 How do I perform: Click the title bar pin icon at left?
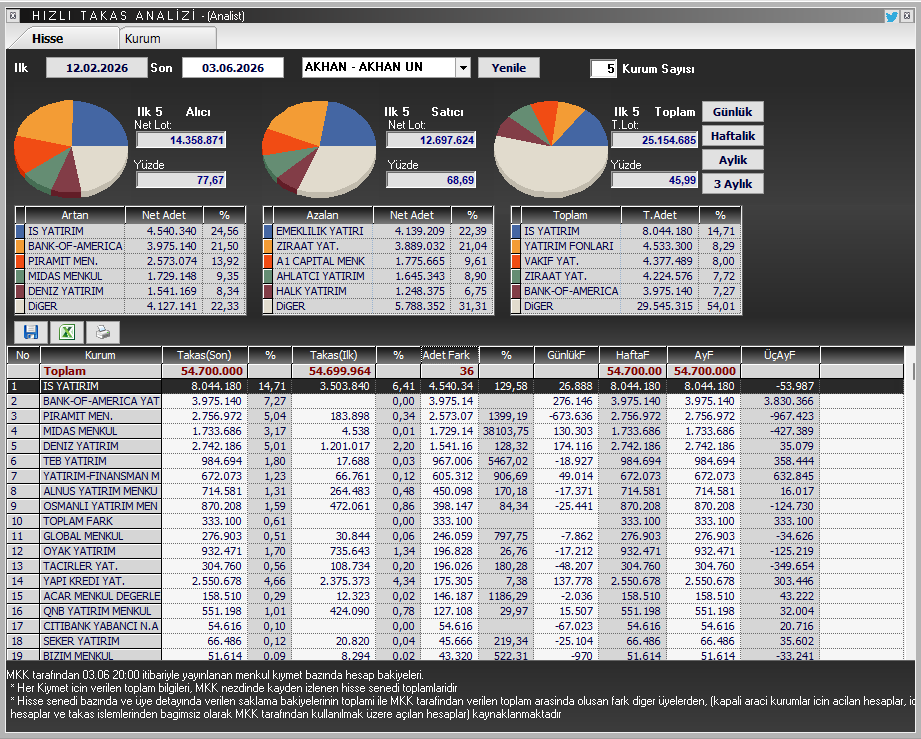click(x=13, y=16)
